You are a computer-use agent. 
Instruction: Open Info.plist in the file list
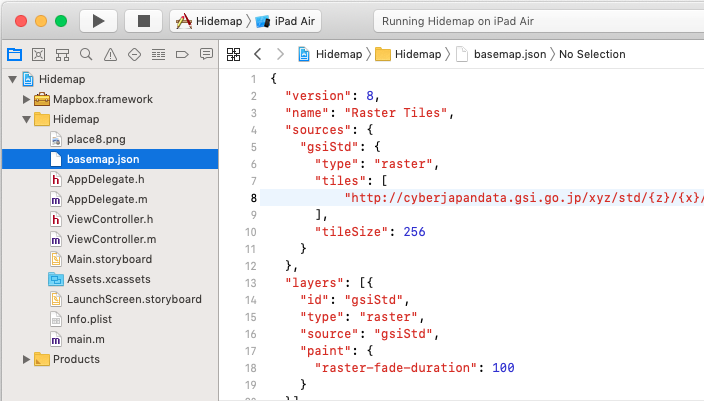click(90, 319)
